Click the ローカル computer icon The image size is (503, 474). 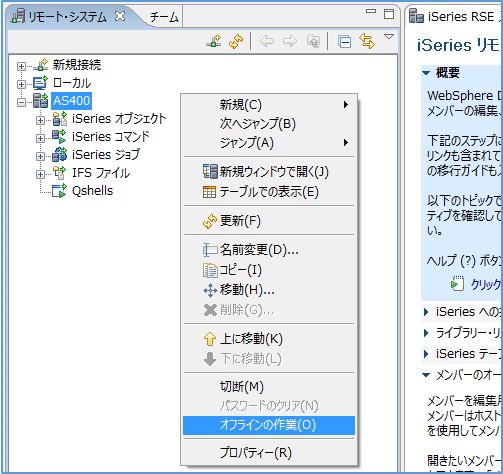click(x=41, y=83)
